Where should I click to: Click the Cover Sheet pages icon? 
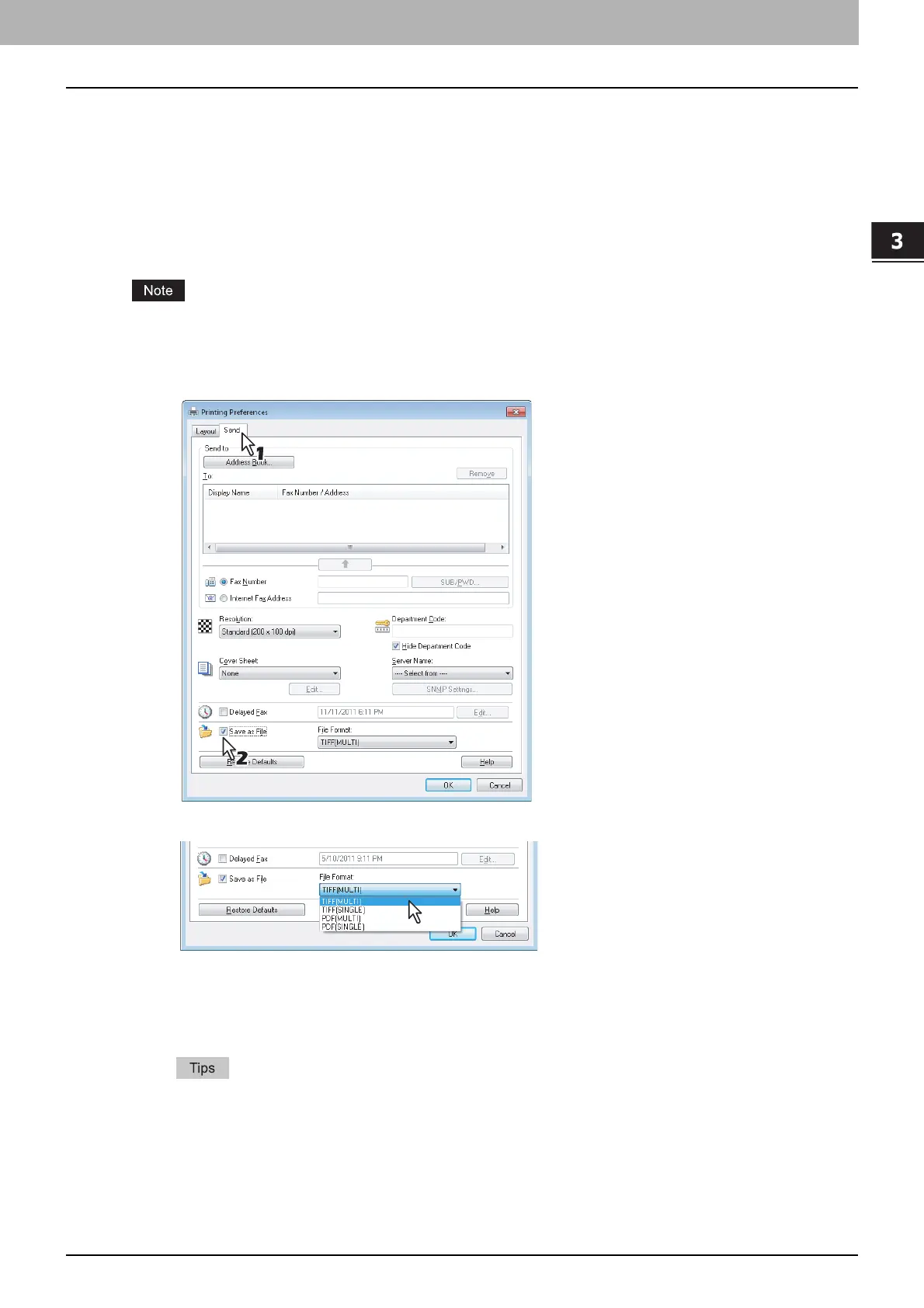click(205, 669)
